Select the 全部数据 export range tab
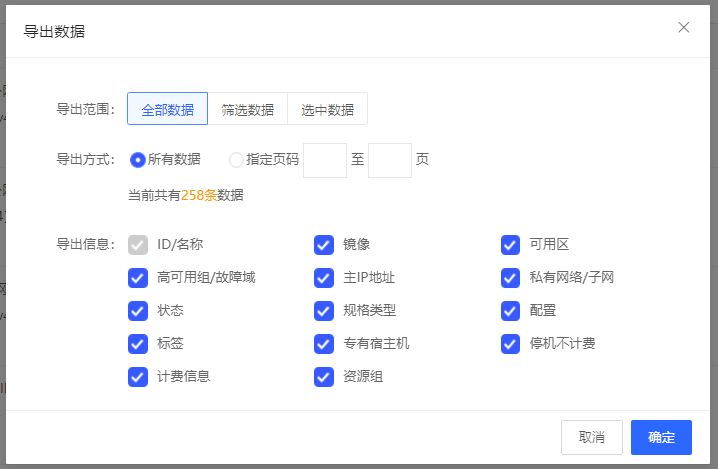Image resolution: width=718 pixels, height=469 pixels. [168, 109]
